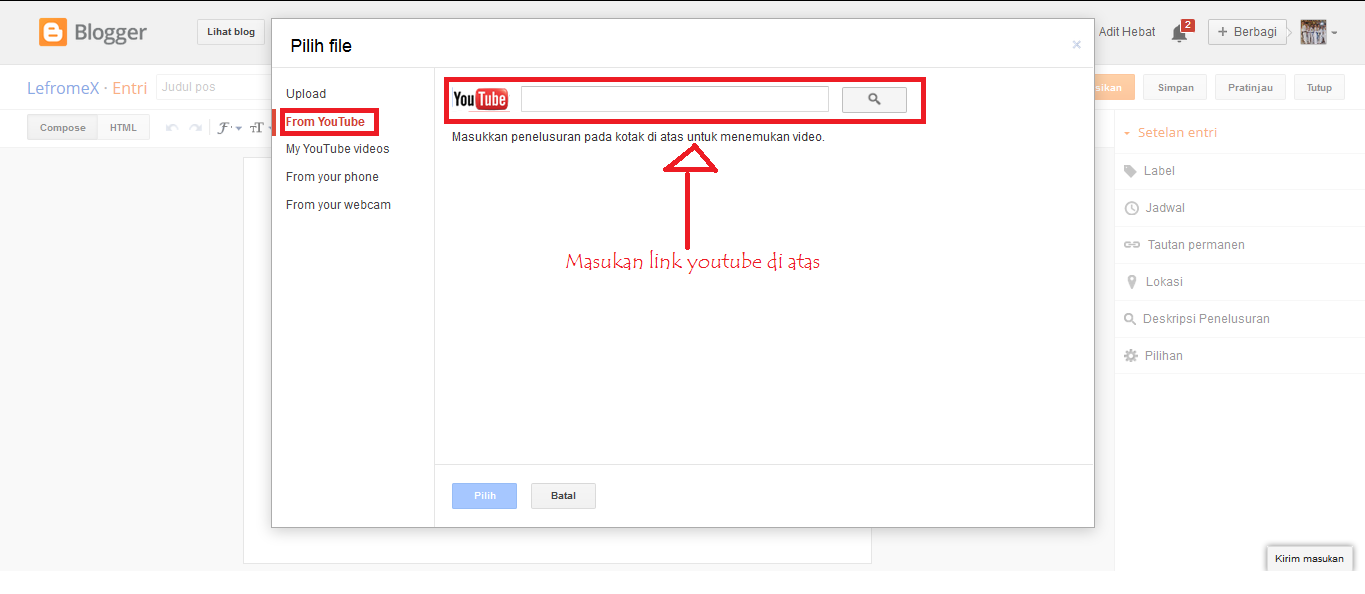The image size is (1365, 594).
Task: Click the Lihat blog button
Action: [x=231, y=32]
